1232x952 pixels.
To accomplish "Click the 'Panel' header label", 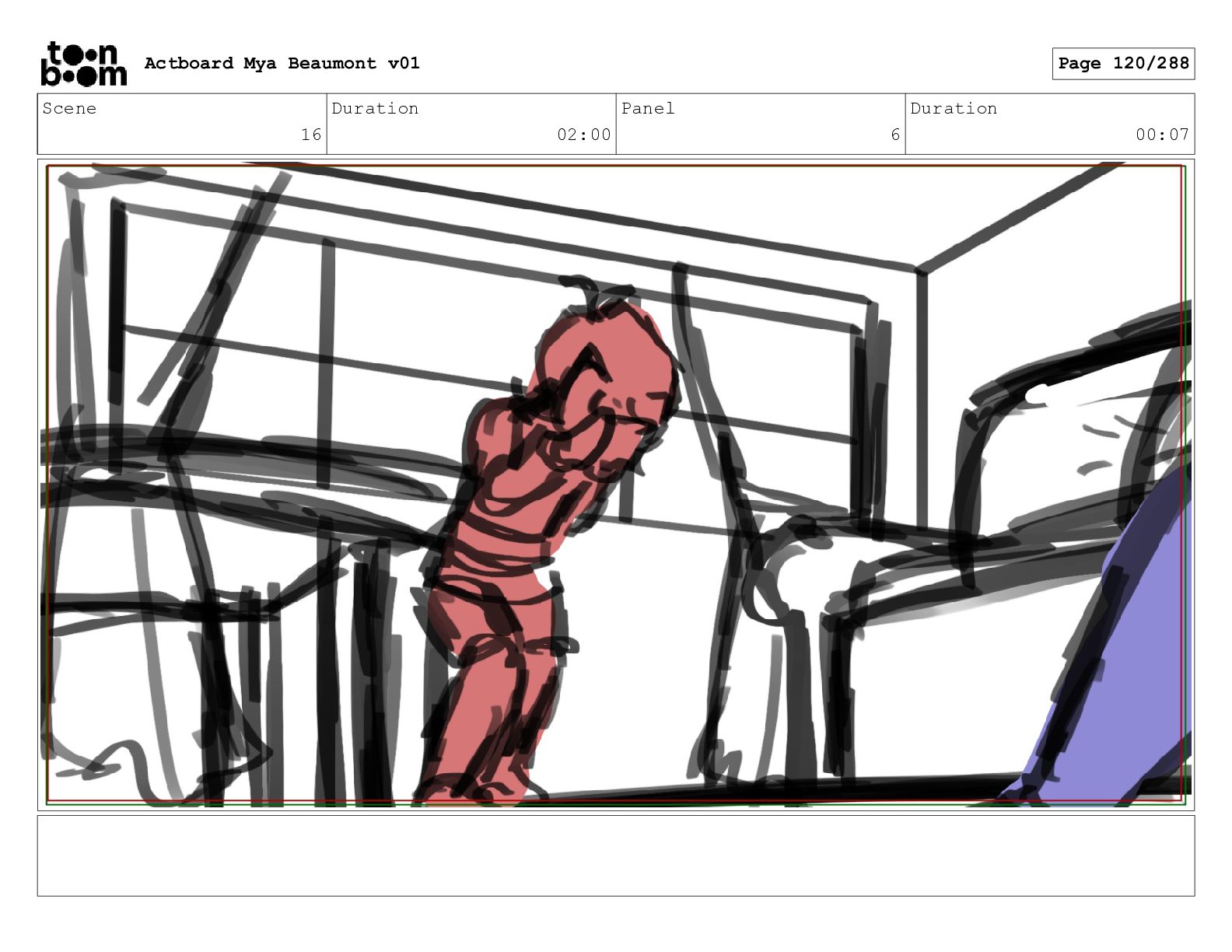I will (x=648, y=108).
